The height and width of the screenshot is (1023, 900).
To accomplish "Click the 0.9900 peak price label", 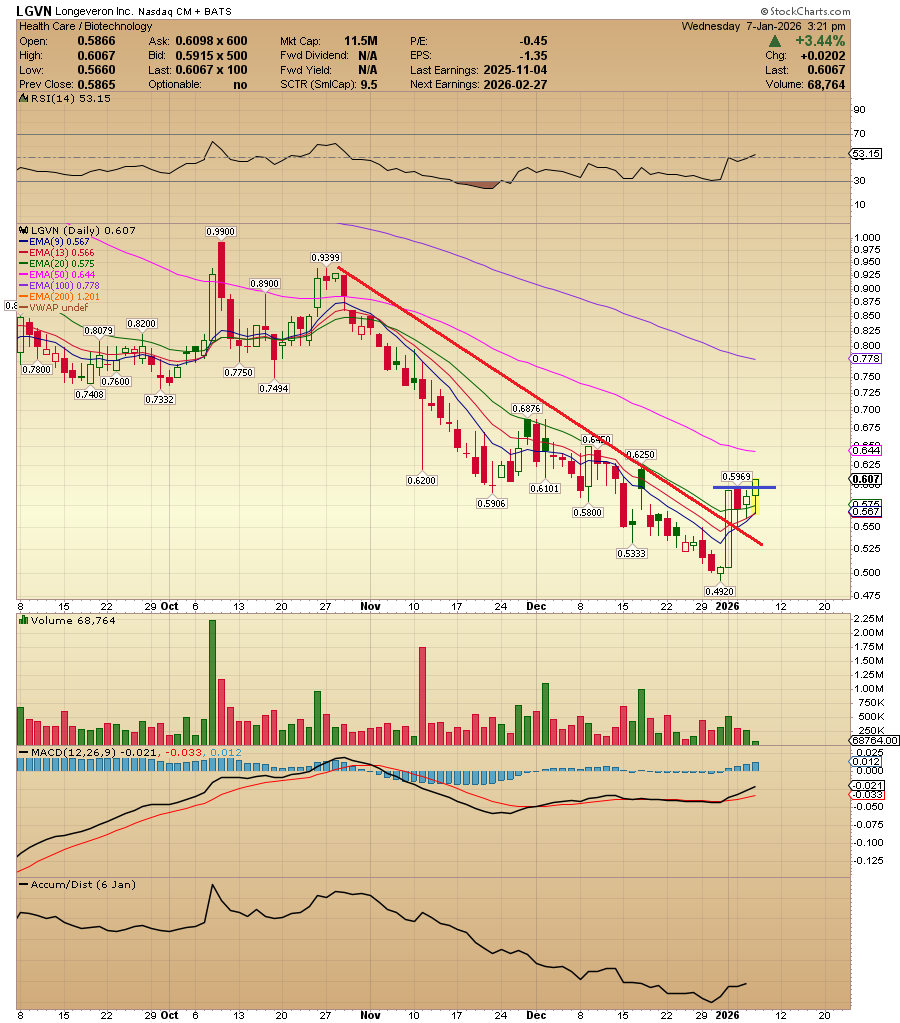I will click(221, 232).
